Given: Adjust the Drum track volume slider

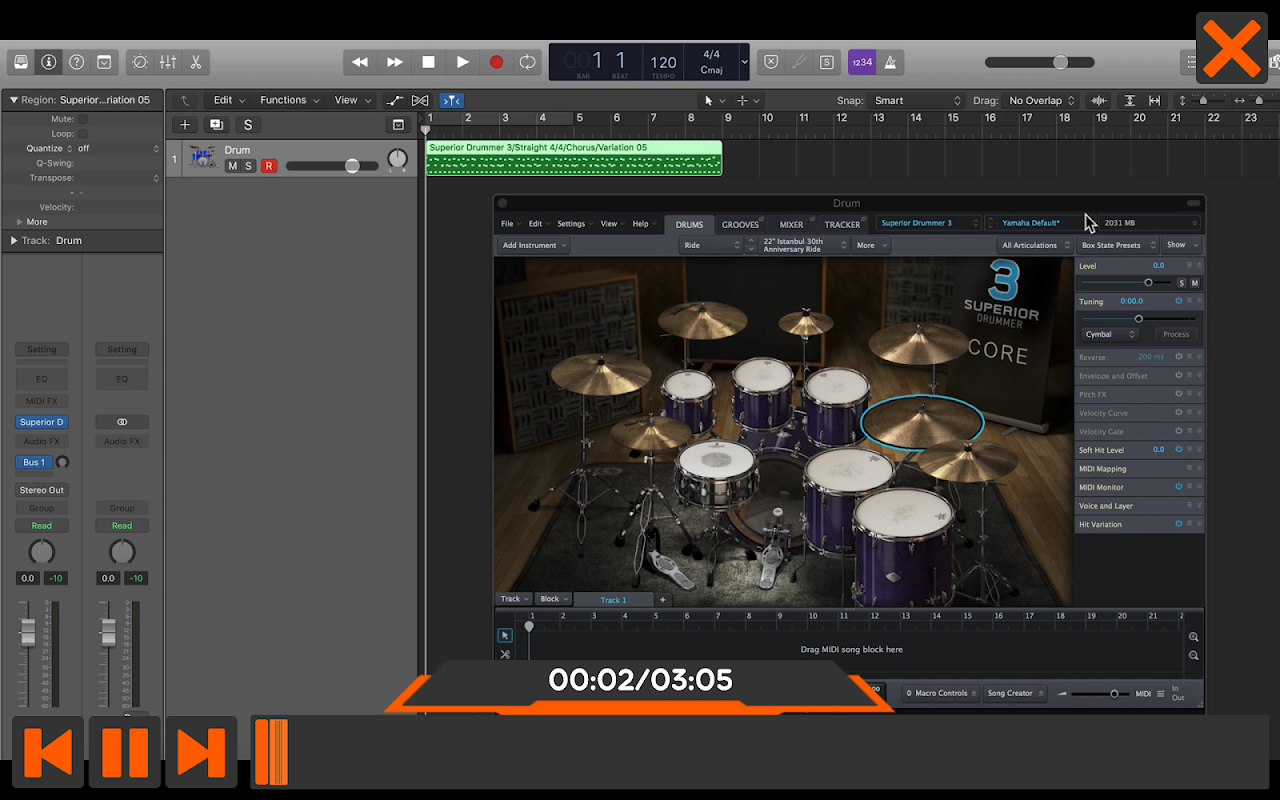Looking at the screenshot, I should click(x=352, y=166).
